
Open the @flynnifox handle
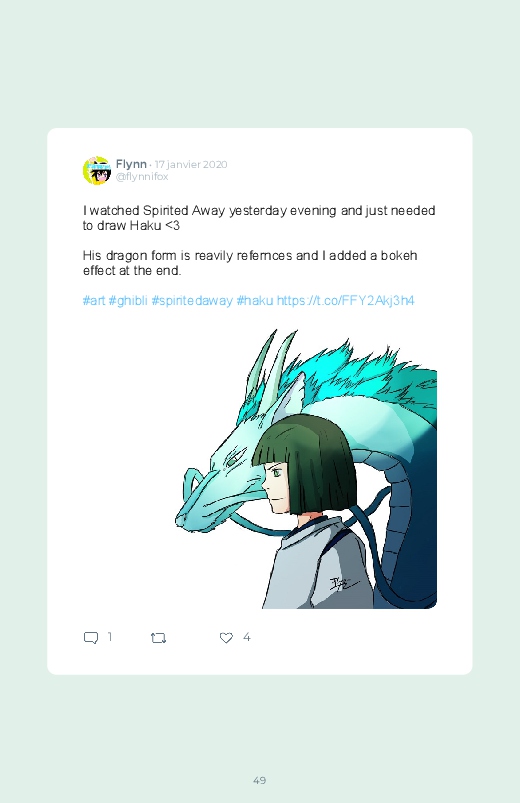pyautogui.click(x=142, y=176)
